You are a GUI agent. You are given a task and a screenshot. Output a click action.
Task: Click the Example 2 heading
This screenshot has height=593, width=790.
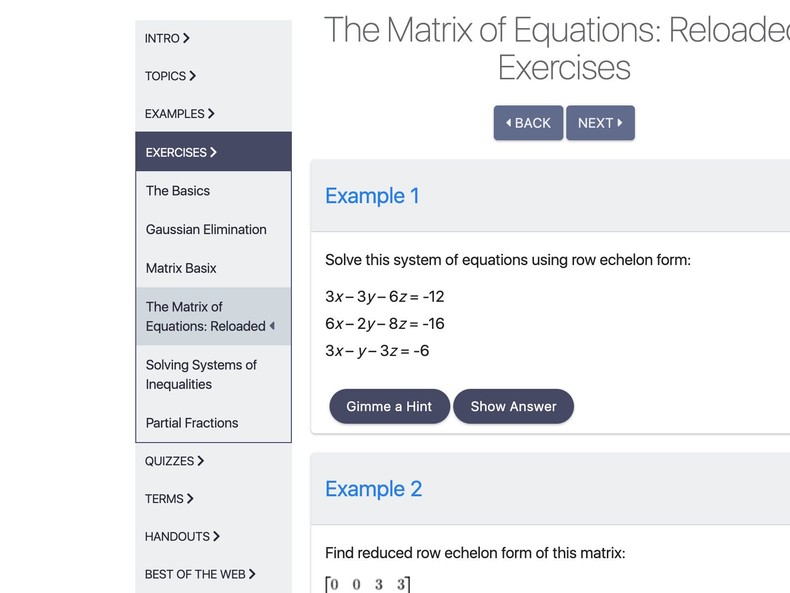pyautogui.click(x=373, y=489)
